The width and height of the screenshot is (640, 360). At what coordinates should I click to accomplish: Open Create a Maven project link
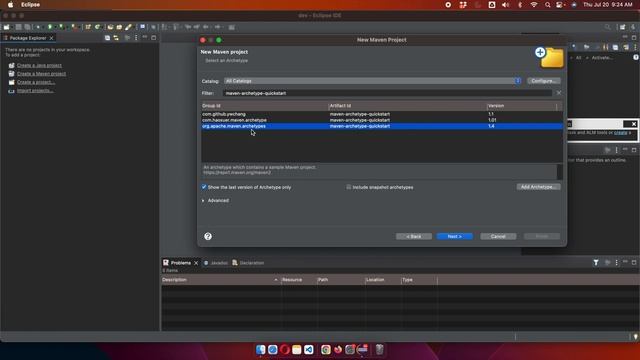41,74
